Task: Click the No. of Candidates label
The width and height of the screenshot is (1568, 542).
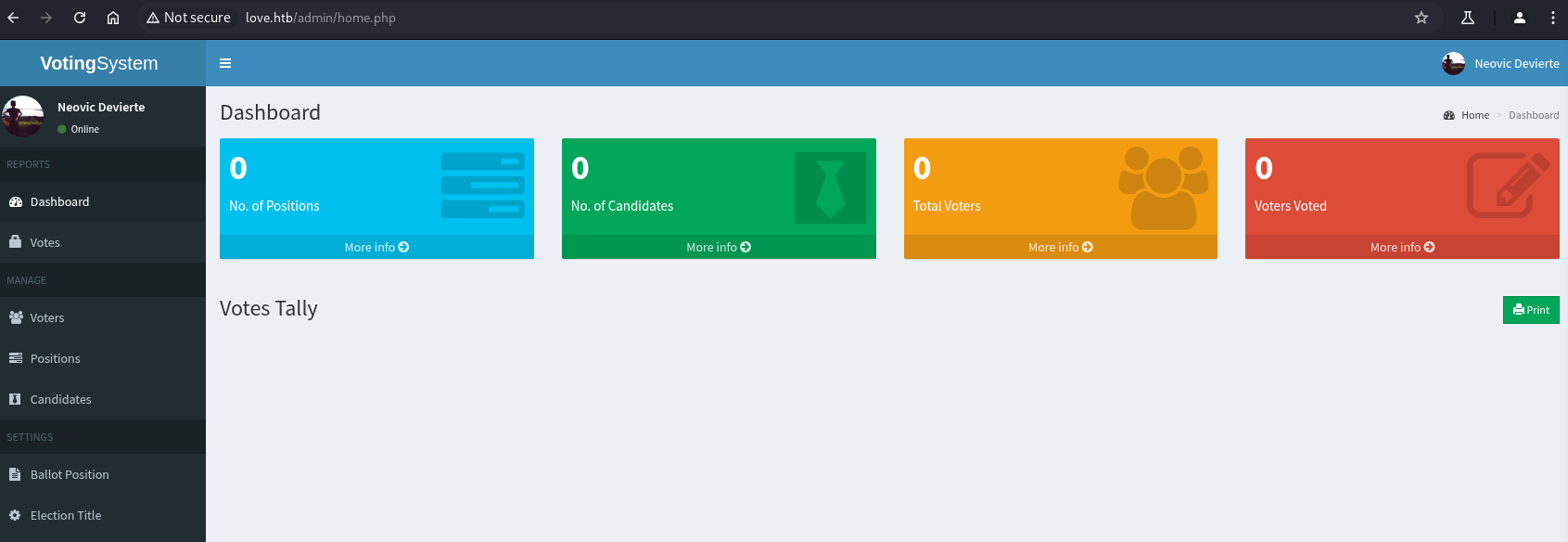Action: coord(622,206)
